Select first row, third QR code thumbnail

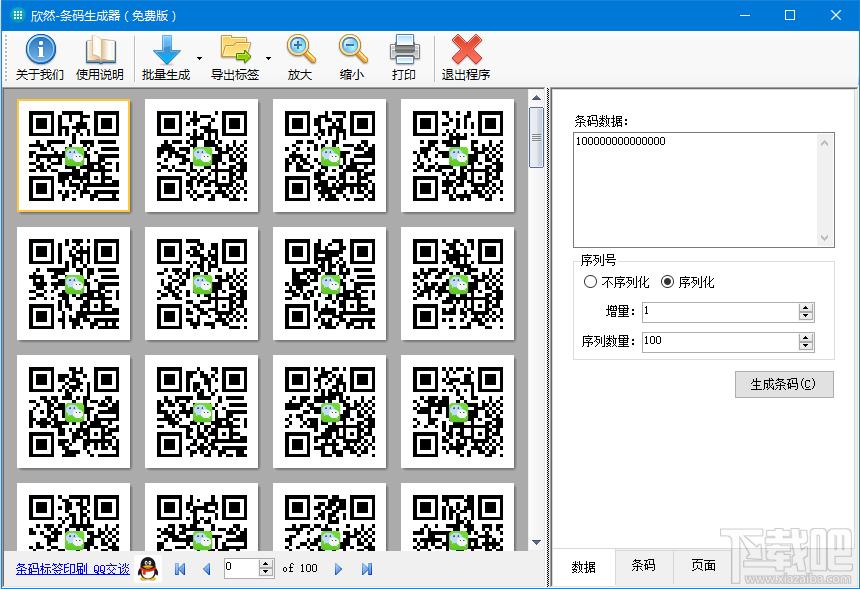coord(330,155)
